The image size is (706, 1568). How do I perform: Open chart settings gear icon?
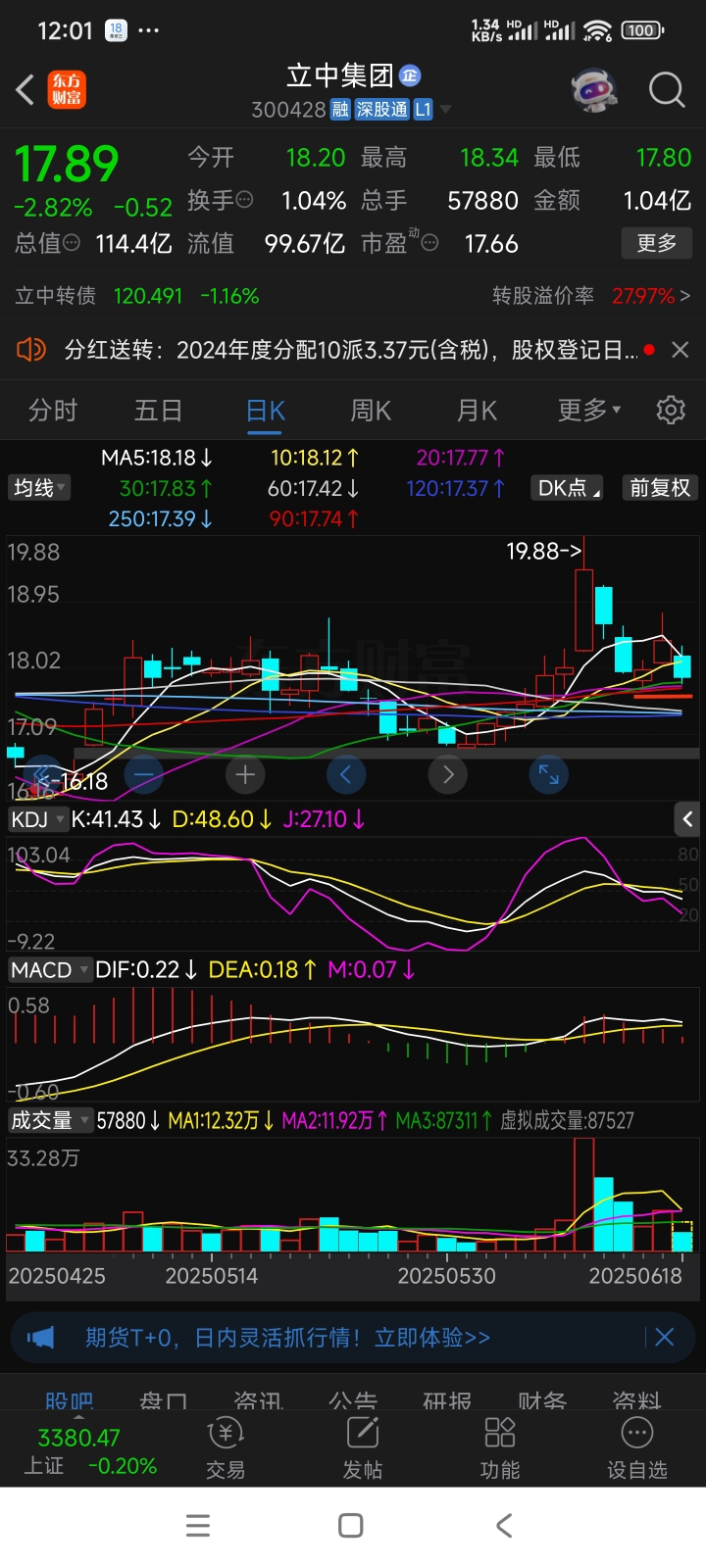coord(671,410)
